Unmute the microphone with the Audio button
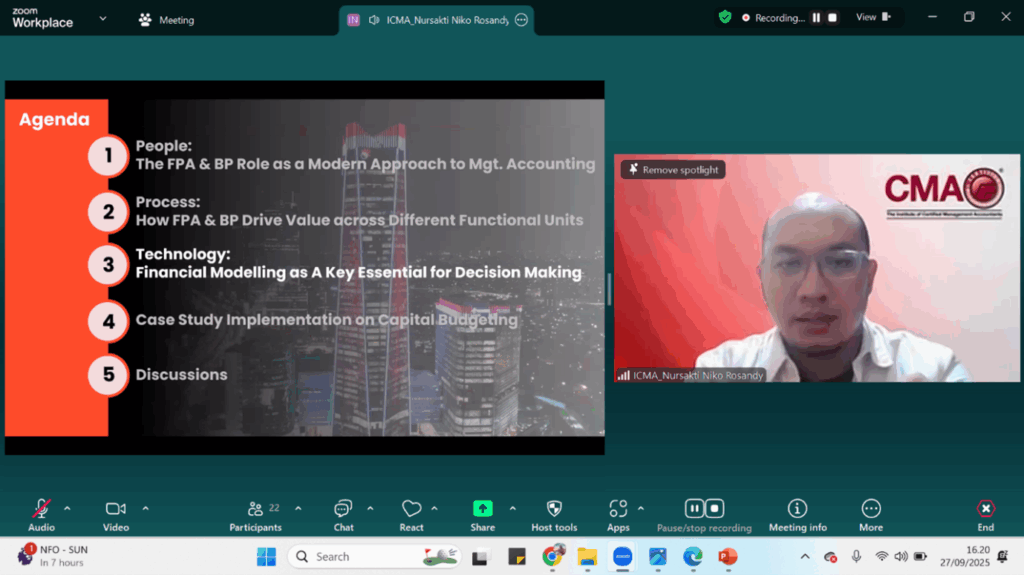The height and width of the screenshot is (575, 1024). click(x=41, y=509)
